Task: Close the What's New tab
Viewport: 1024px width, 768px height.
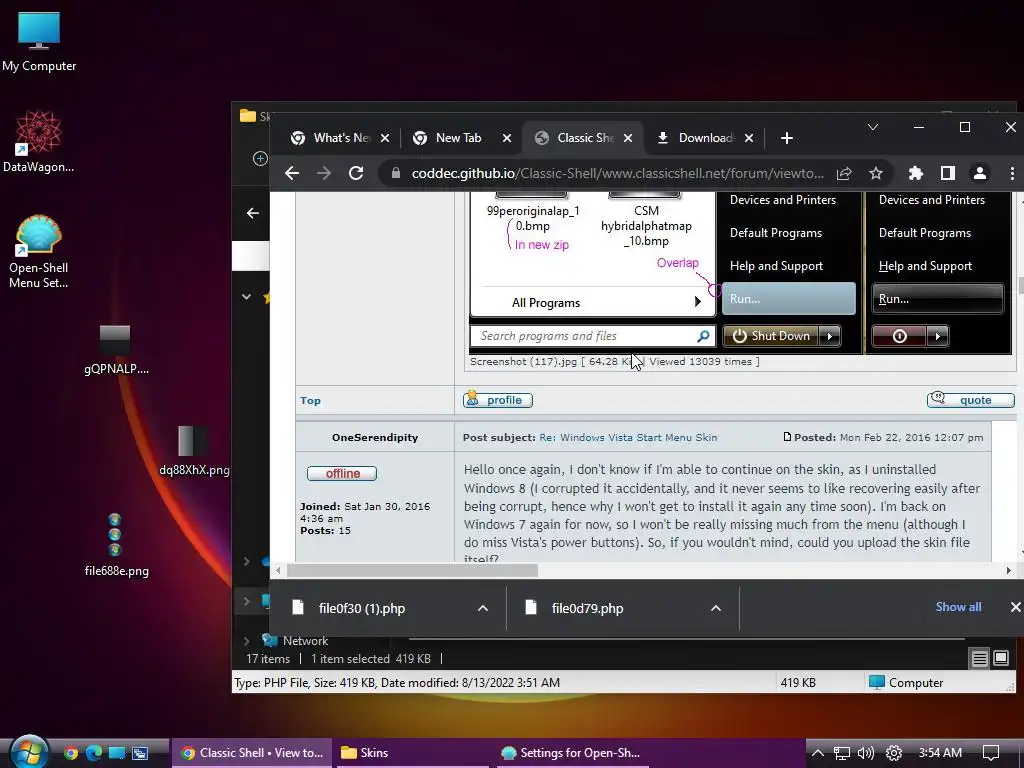Action: 385,138
